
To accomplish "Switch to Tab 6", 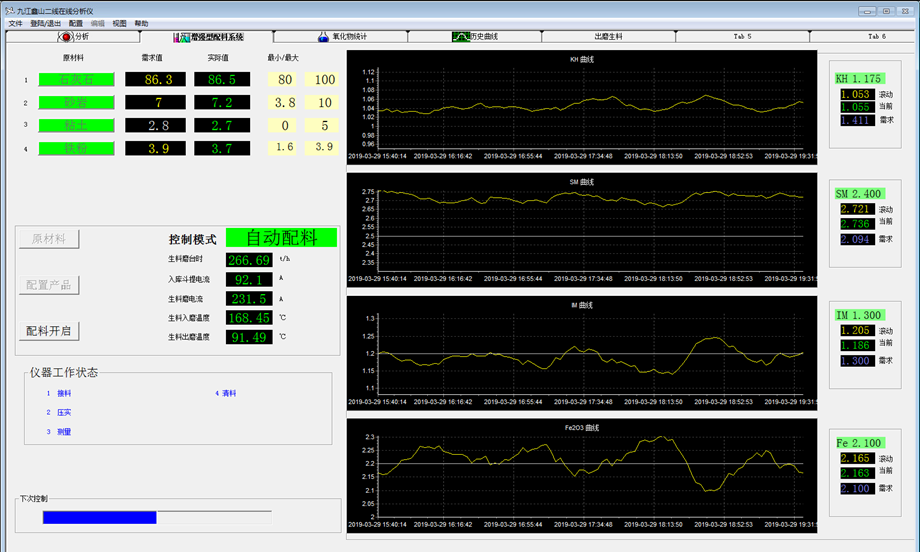I will pos(876,36).
